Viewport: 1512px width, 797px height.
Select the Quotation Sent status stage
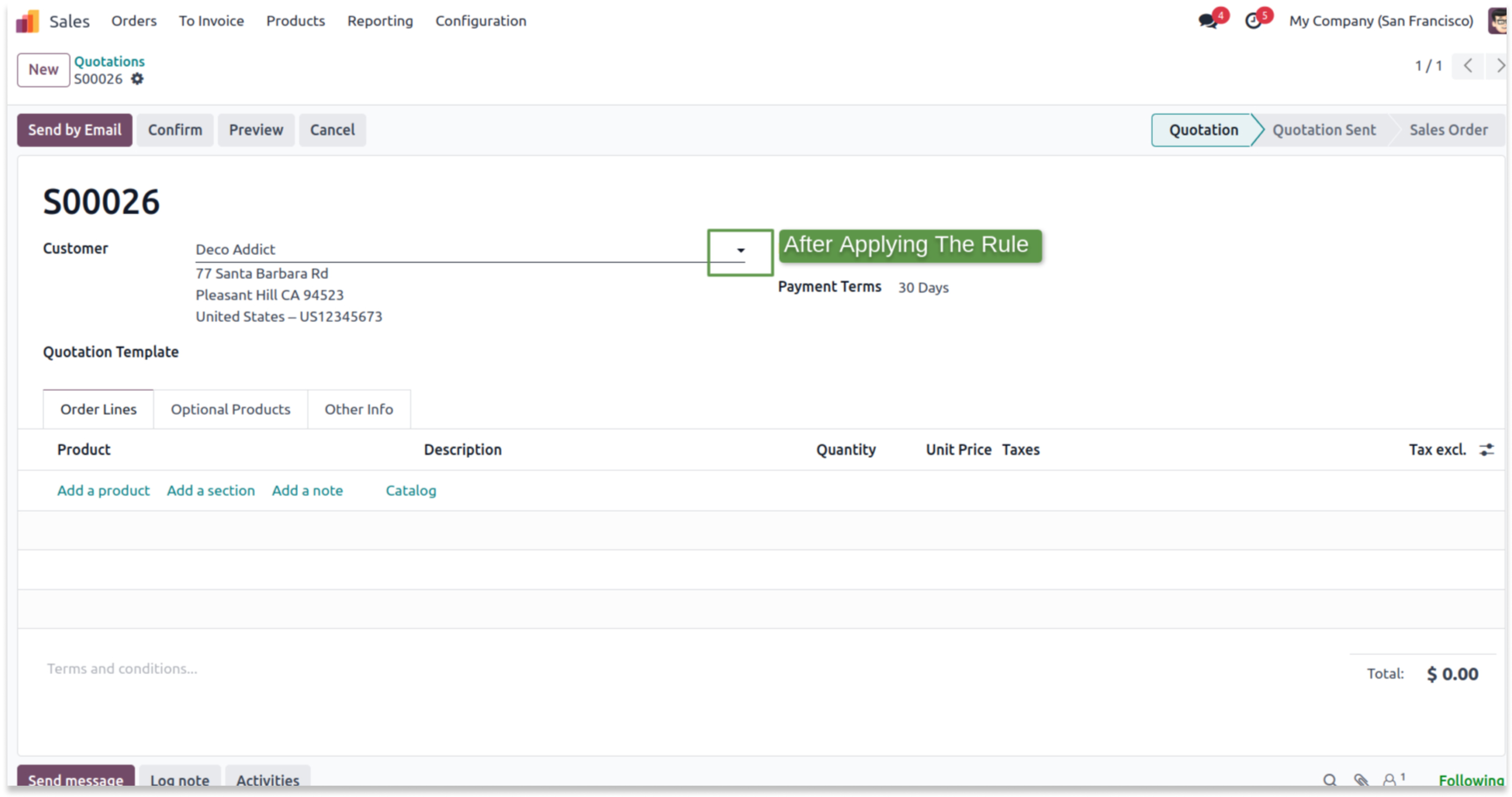1324,130
